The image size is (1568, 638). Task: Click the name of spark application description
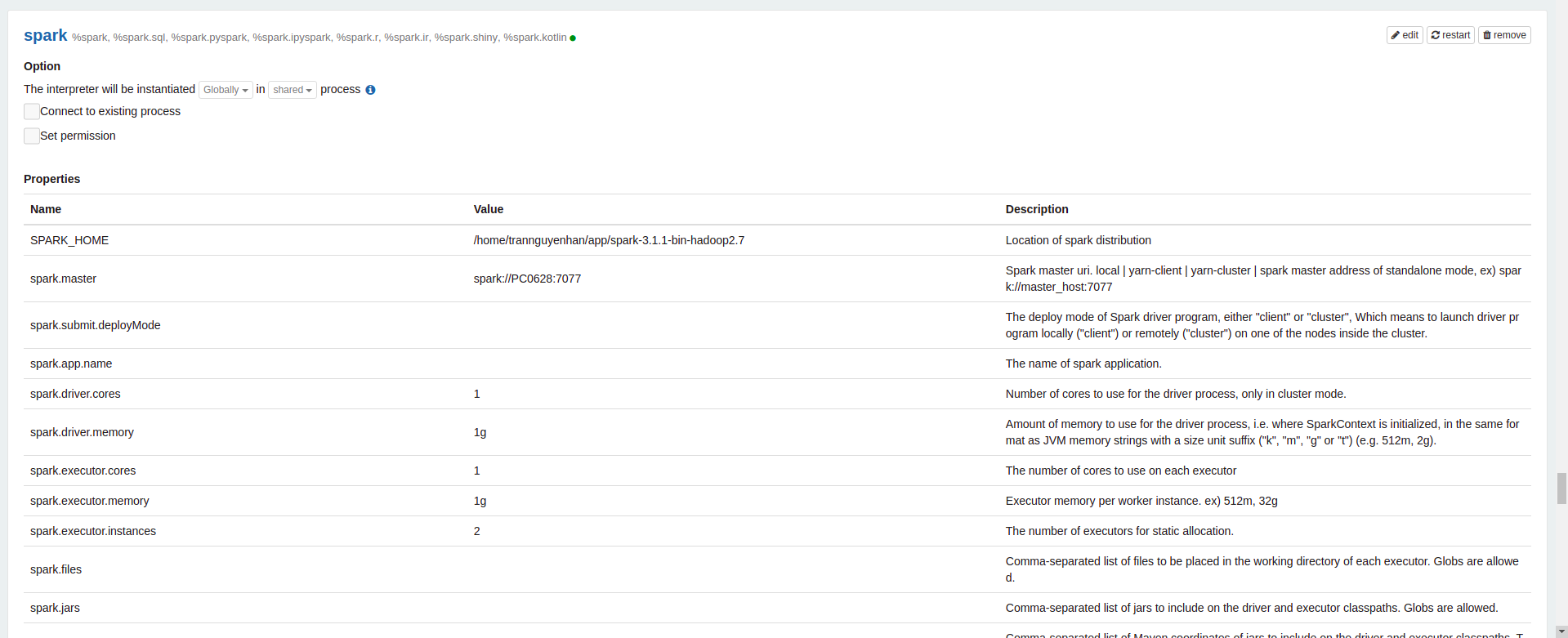(1083, 364)
